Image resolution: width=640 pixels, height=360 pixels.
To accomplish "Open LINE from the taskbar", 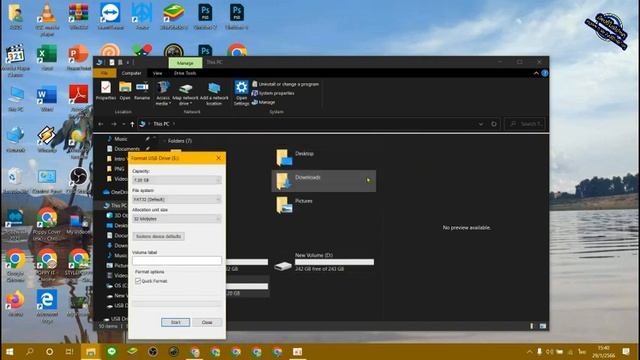I will (111, 351).
